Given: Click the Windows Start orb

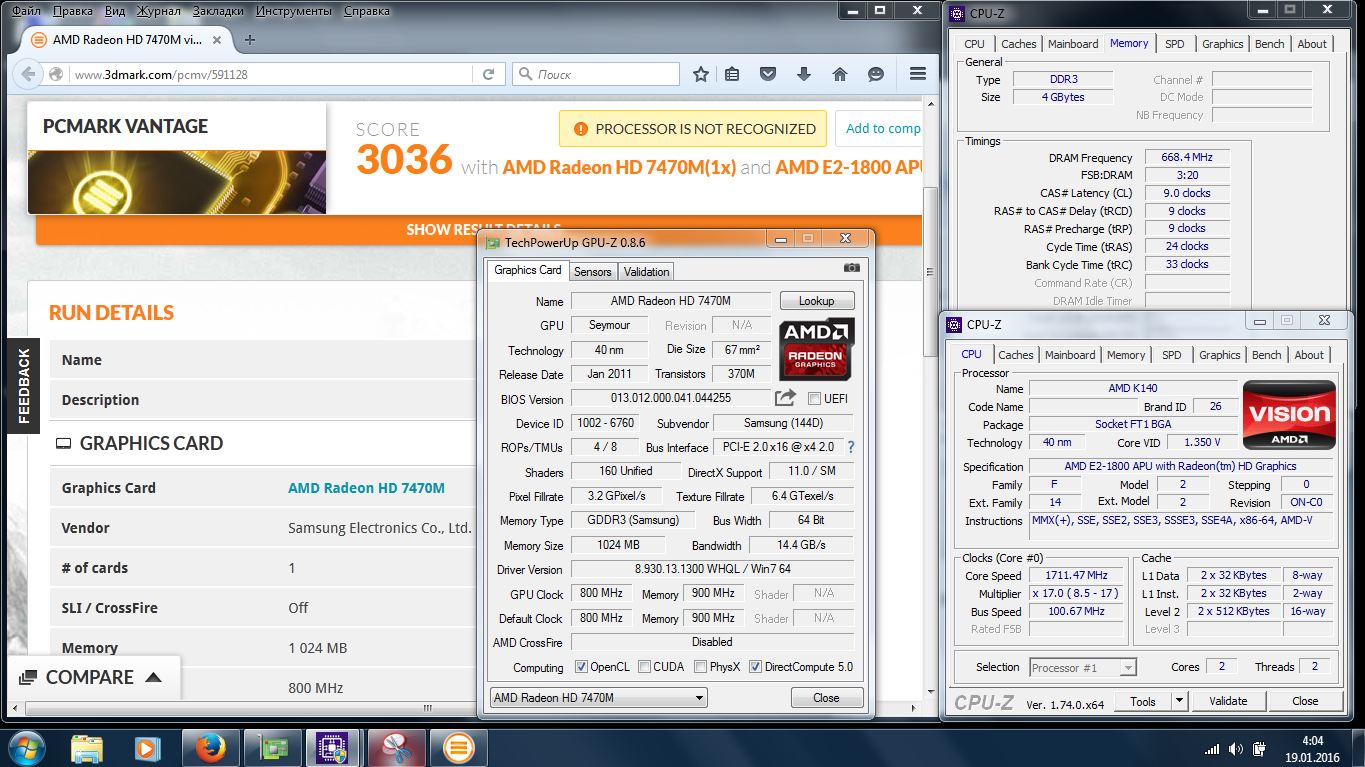Looking at the screenshot, I should [27, 747].
